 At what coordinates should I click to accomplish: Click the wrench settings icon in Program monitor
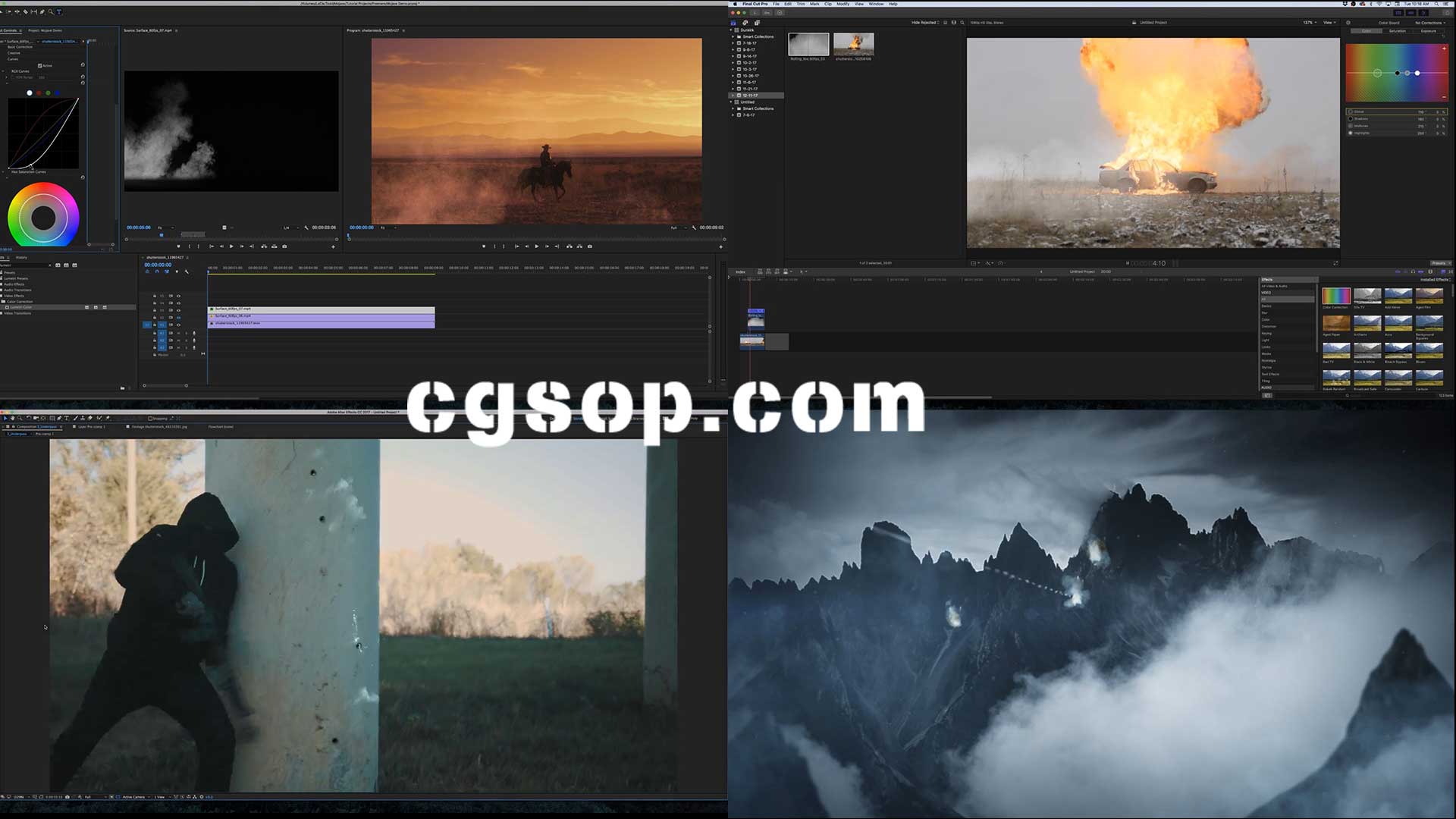click(694, 227)
